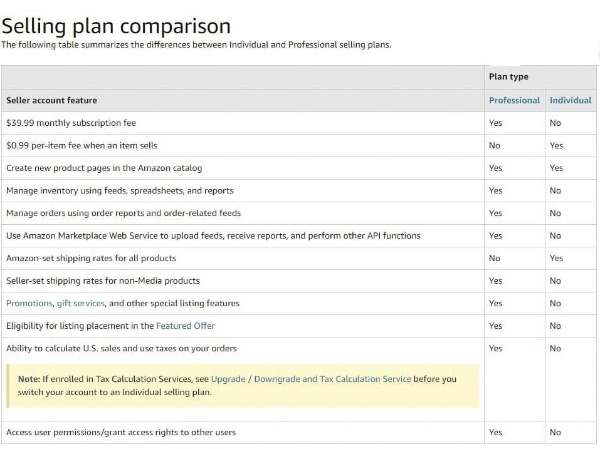This screenshot has height=449, width=600.
Task: Click the Seller account feature column header
Action: [x=57, y=100]
